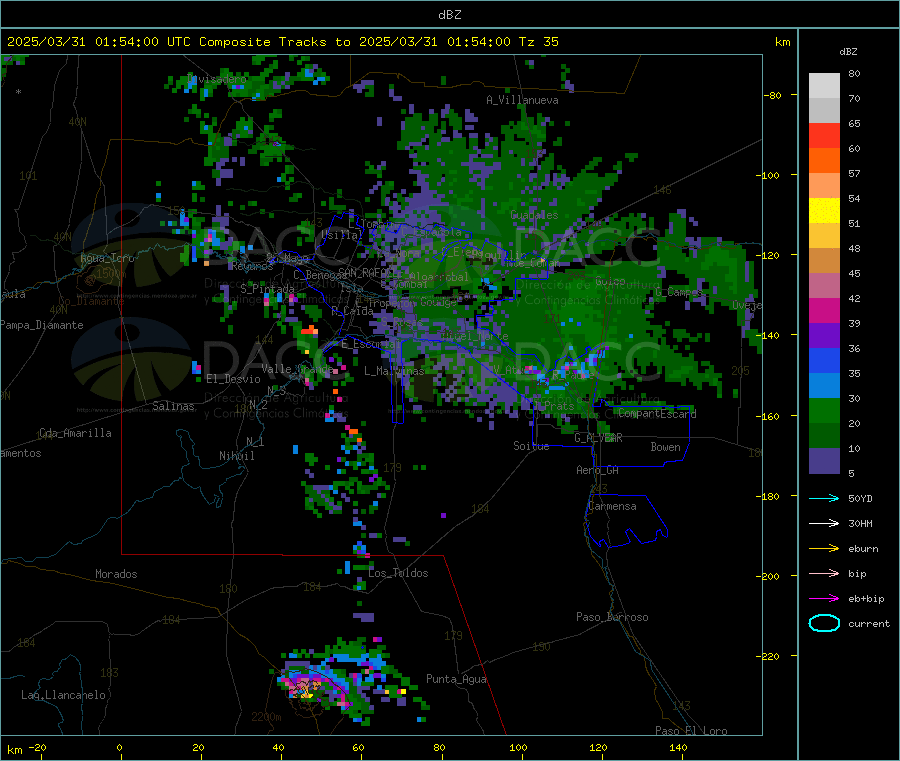The width and height of the screenshot is (900, 761).
Task: Click the Carmensa blue polygon outline
Action: tap(626, 519)
